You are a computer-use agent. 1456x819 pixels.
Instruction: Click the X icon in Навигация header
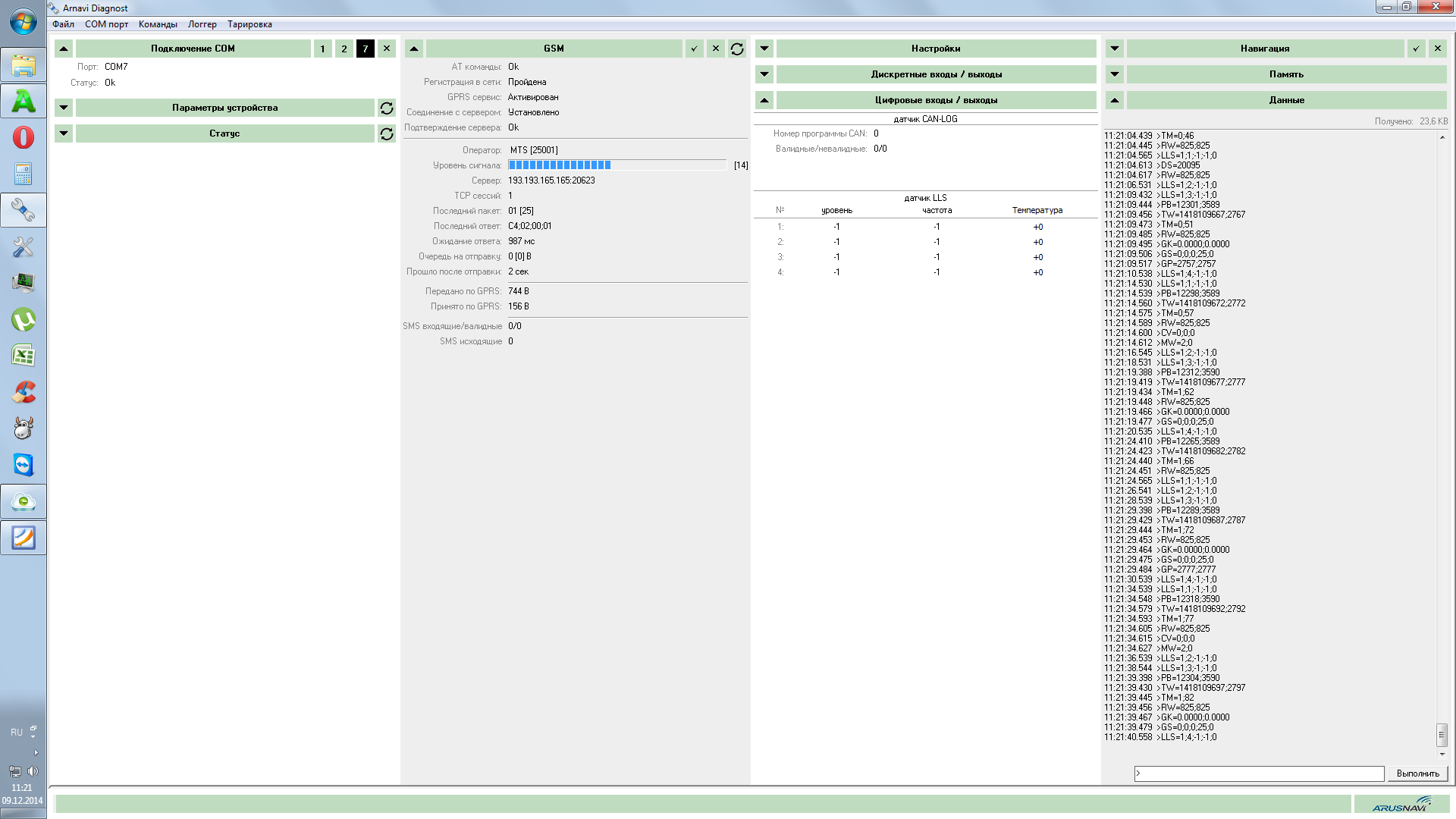[x=1437, y=49]
